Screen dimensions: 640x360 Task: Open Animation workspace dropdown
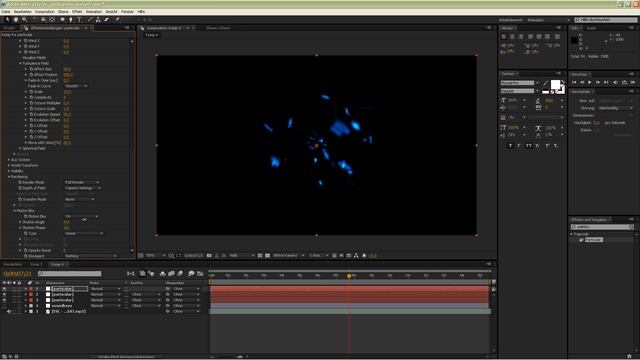click(x=548, y=20)
